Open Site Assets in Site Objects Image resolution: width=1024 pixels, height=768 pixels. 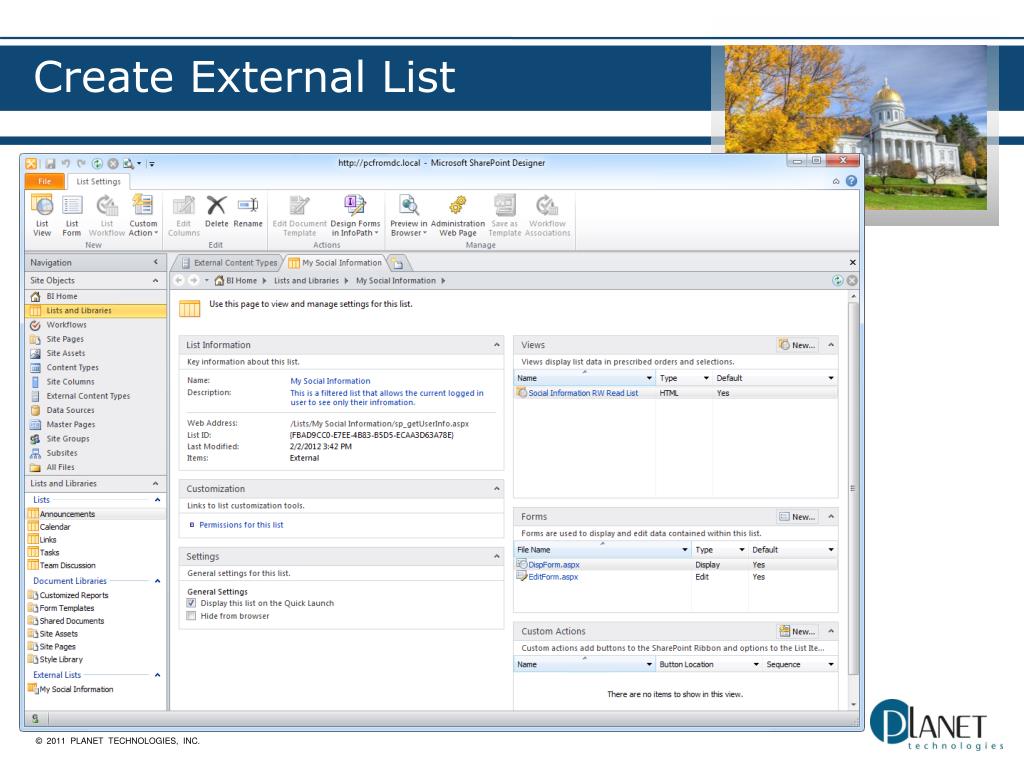click(95, 353)
